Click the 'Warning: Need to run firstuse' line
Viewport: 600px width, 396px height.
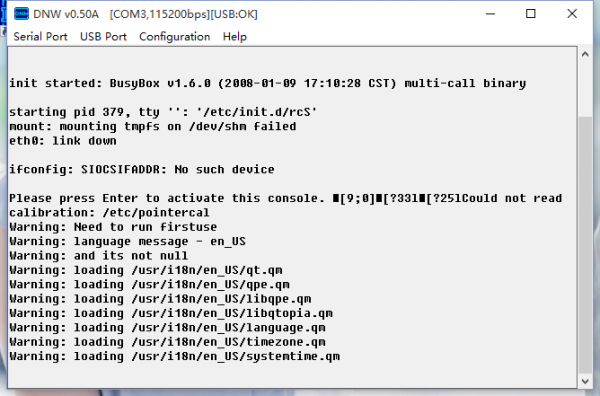[113, 227]
